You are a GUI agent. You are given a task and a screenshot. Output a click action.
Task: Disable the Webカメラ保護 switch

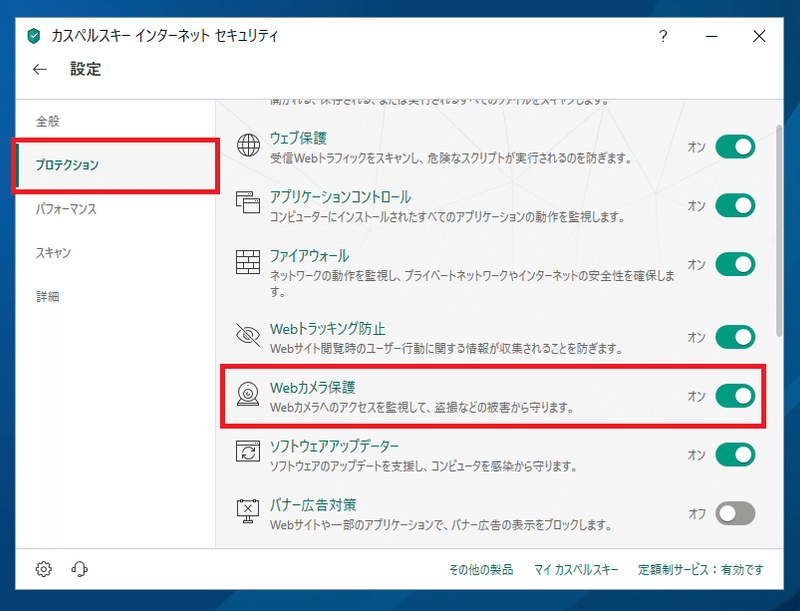(x=735, y=396)
